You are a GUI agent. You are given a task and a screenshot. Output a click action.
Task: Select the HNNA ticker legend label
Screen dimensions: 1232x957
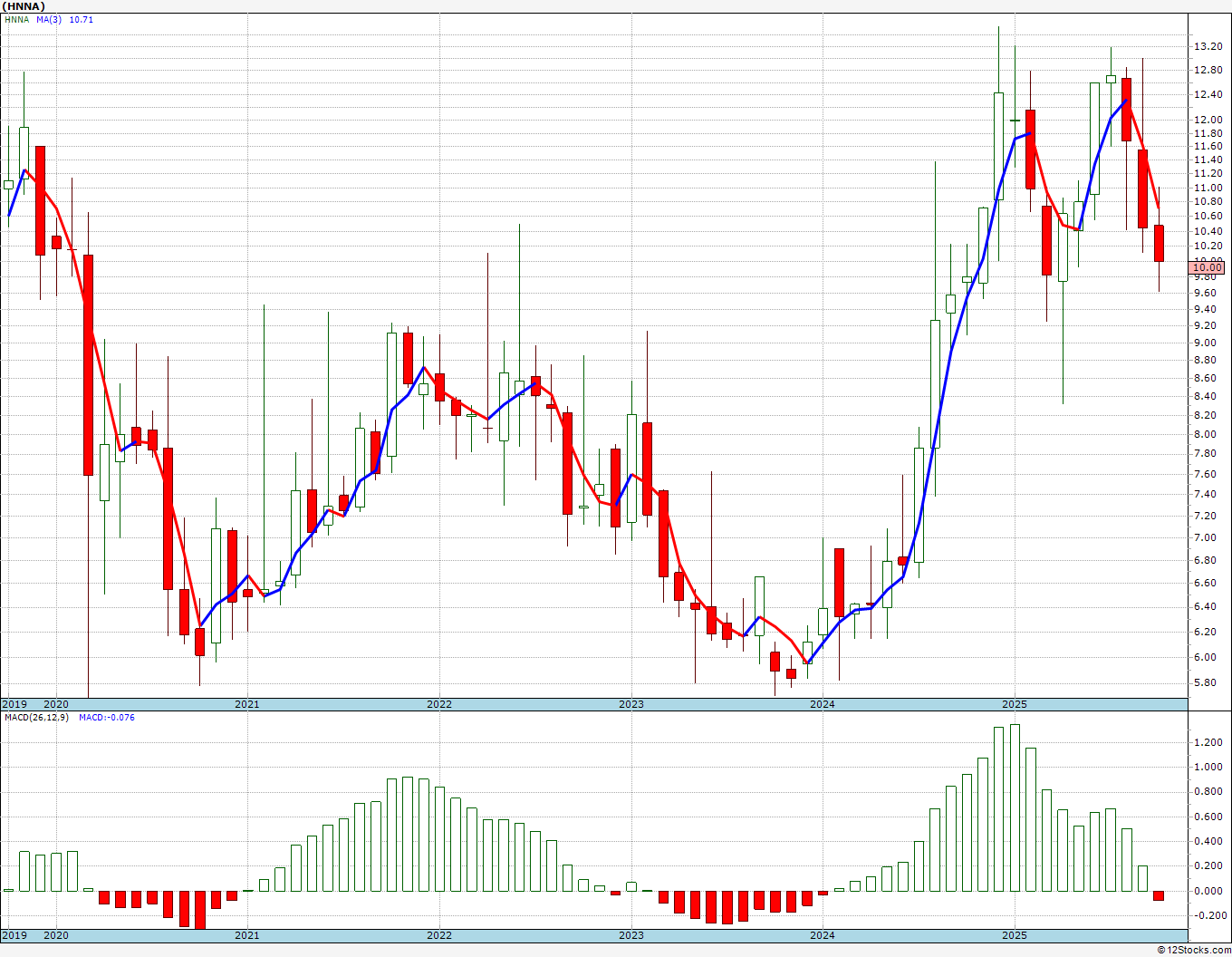(x=16, y=20)
